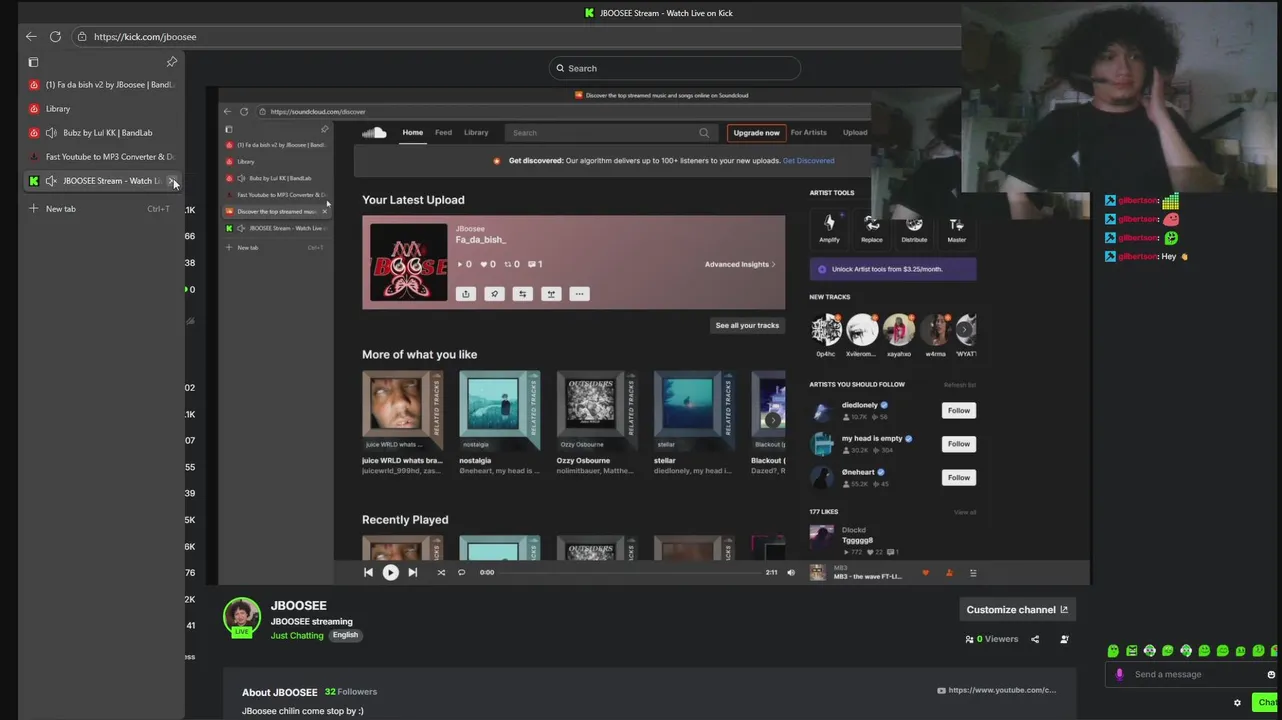Click the share icon under Fa_da_bish_

[465, 294]
